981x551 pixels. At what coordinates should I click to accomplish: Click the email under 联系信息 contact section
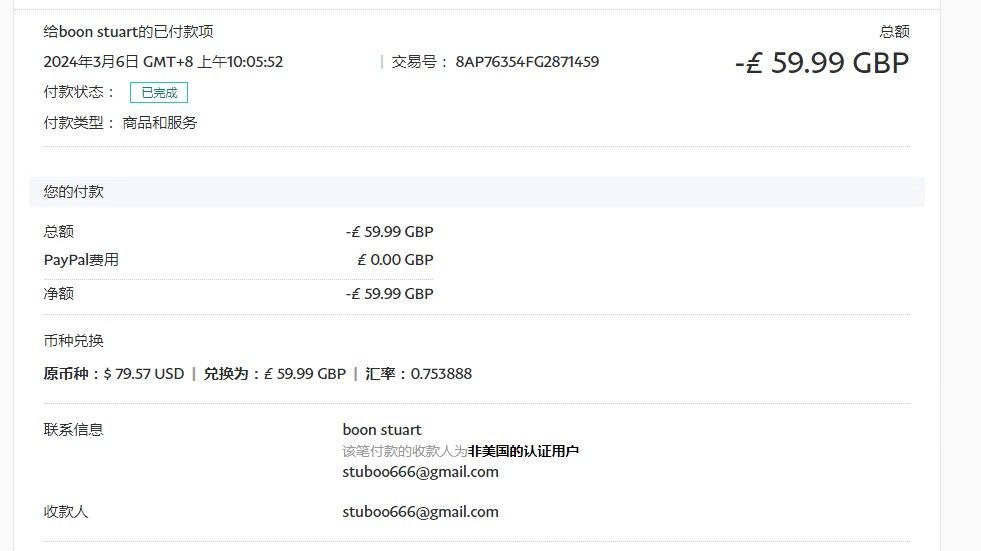420,472
